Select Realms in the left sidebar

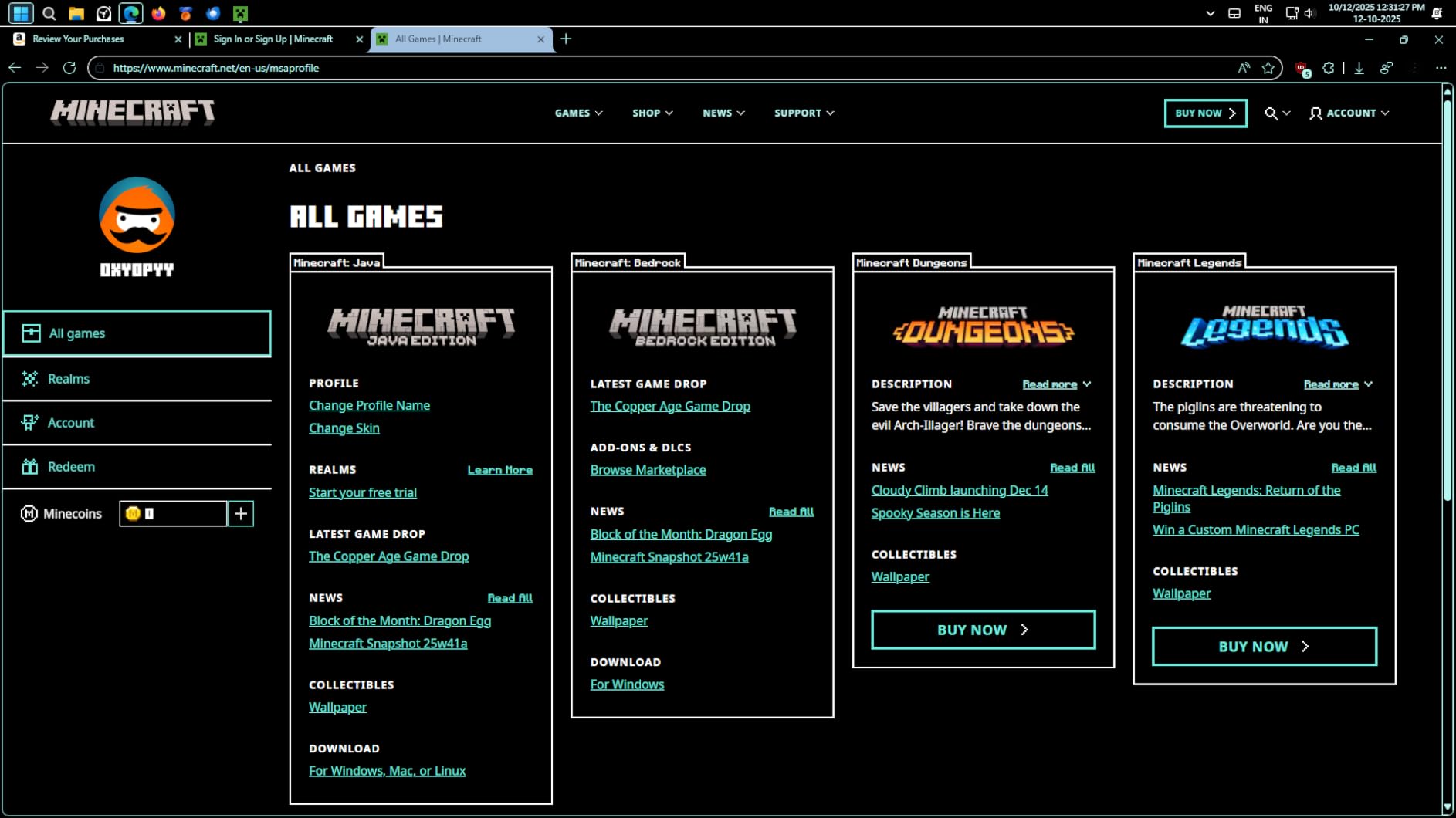tap(69, 379)
